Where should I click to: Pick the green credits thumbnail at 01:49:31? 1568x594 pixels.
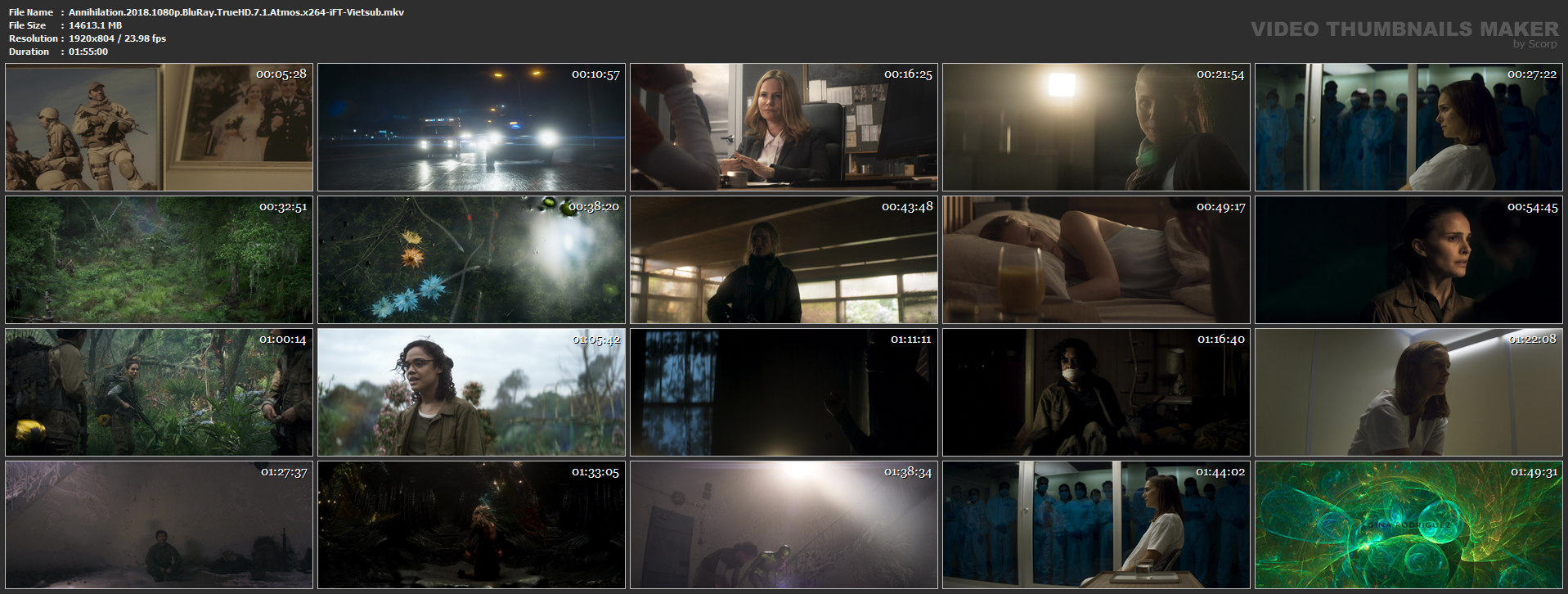tap(1409, 524)
